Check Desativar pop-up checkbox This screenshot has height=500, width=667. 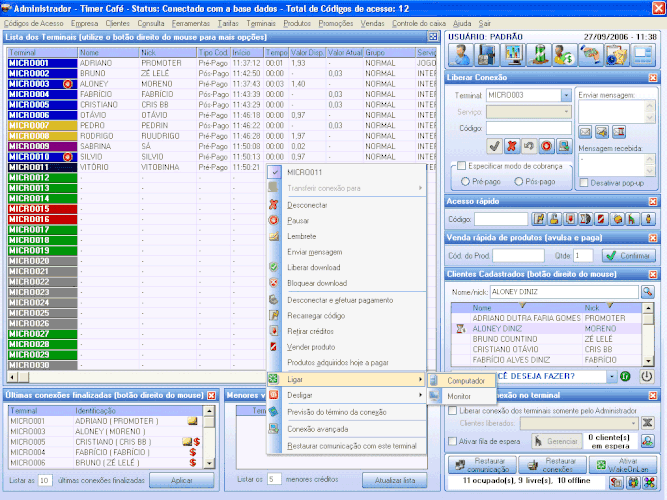[x=584, y=183]
